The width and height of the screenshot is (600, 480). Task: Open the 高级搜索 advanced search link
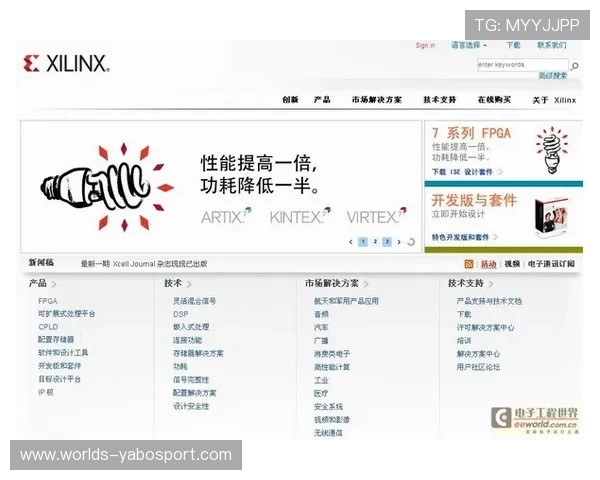[553, 76]
